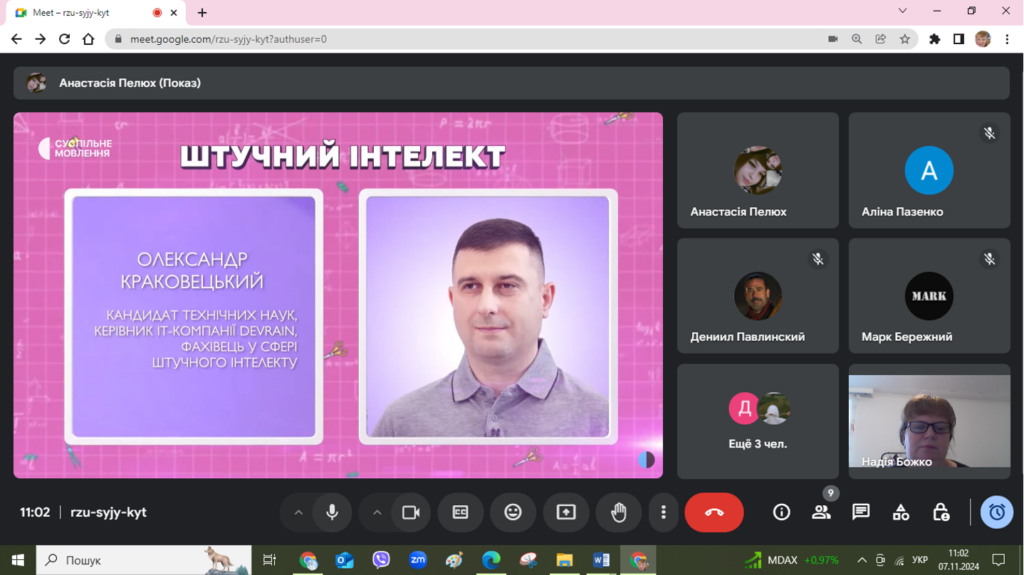1024x575 pixels.
Task: Open the chat with everyone panel
Action: pyautogui.click(x=861, y=512)
